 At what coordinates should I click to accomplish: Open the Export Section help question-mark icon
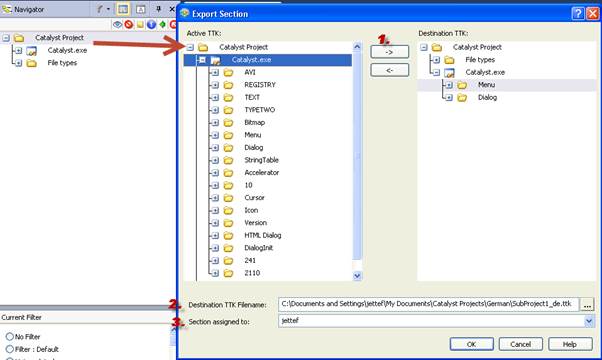click(x=578, y=14)
